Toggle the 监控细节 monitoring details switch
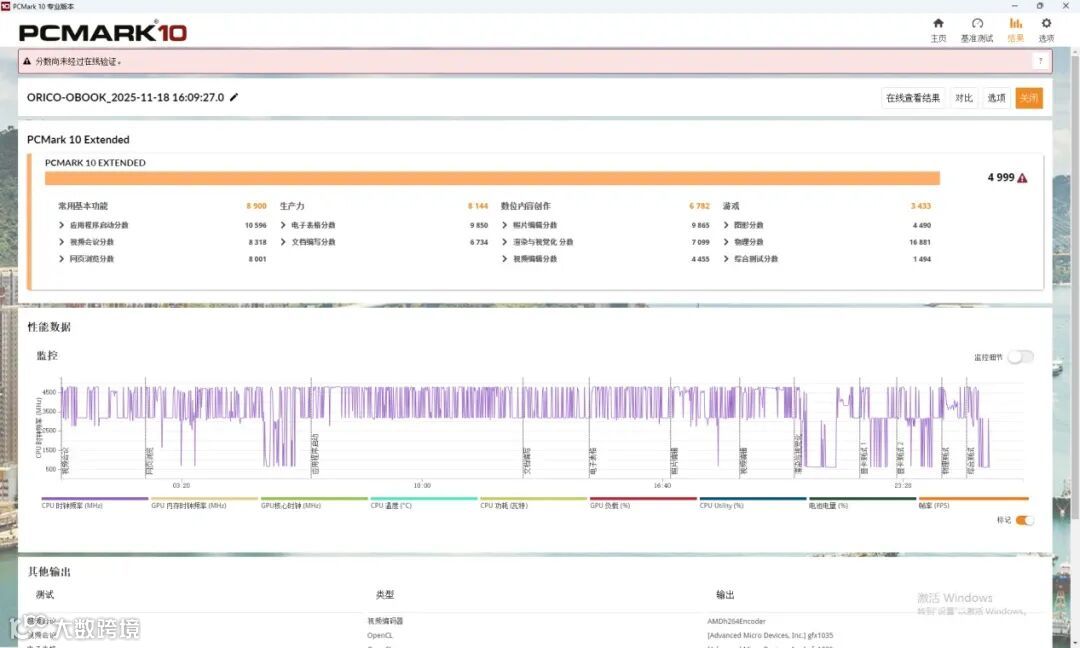Image resolution: width=1080 pixels, height=648 pixels. coord(1020,357)
